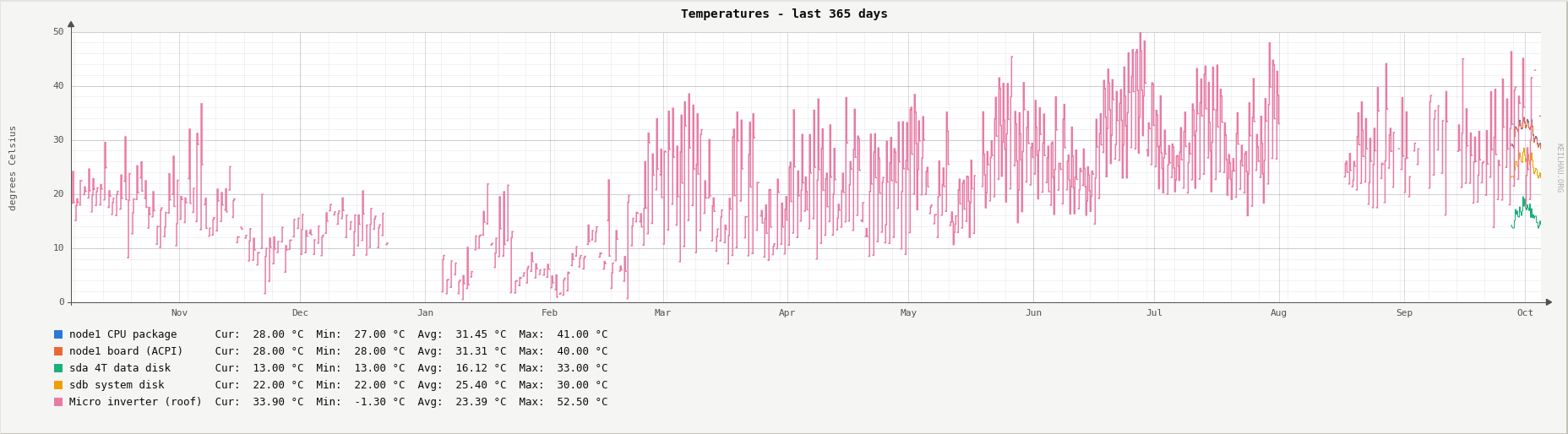Click the yellow sdb system disk swatch

pos(58,385)
